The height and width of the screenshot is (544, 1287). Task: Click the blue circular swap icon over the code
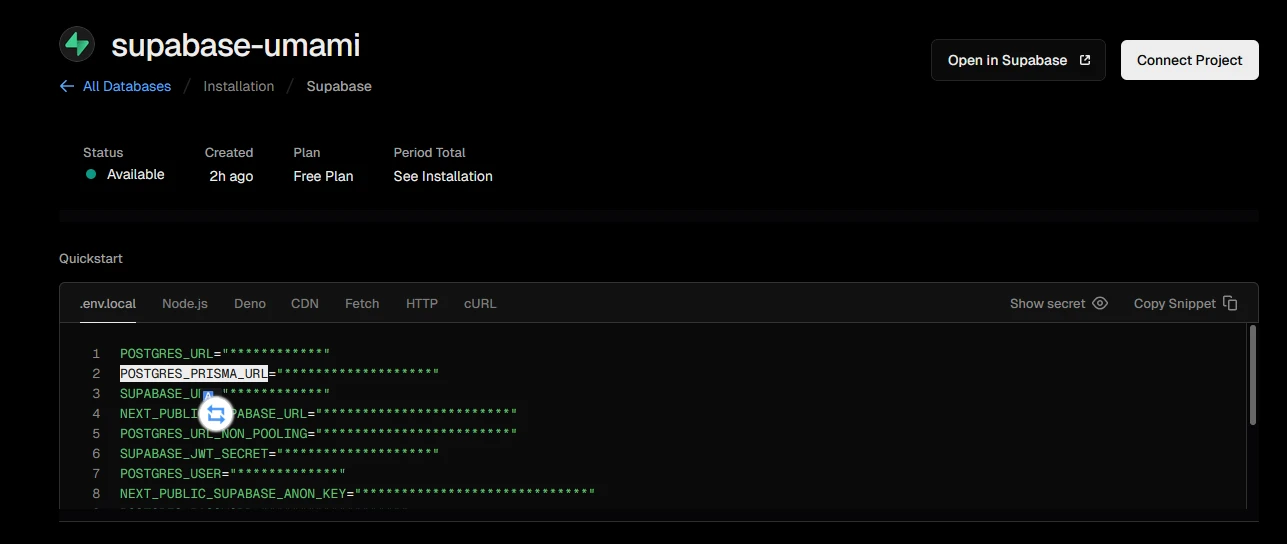pyautogui.click(x=216, y=413)
